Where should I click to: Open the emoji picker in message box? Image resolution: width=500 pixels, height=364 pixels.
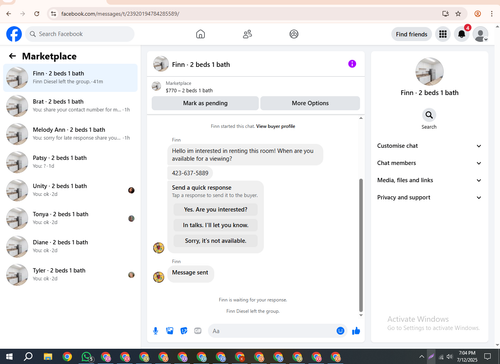(x=340, y=331)
